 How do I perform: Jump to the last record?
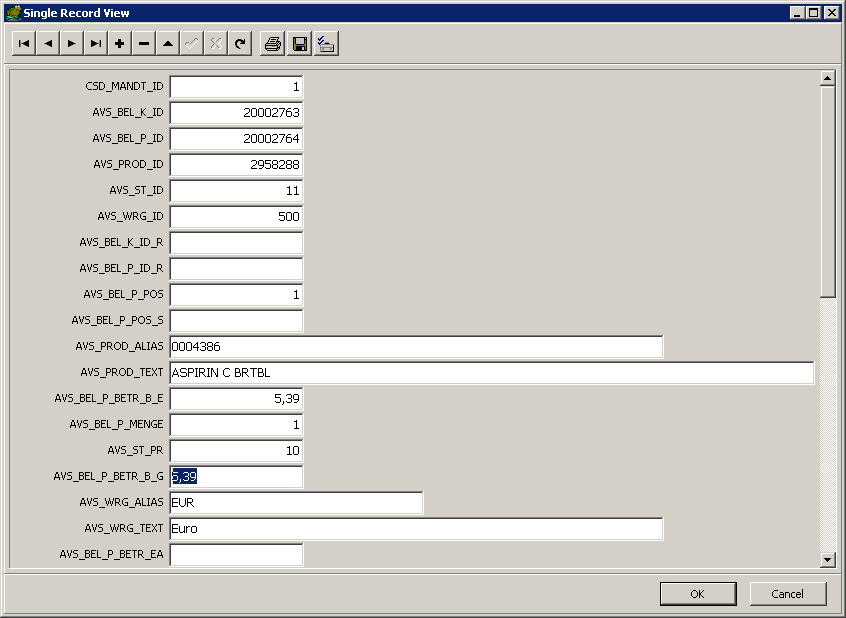tap(95, 44)
